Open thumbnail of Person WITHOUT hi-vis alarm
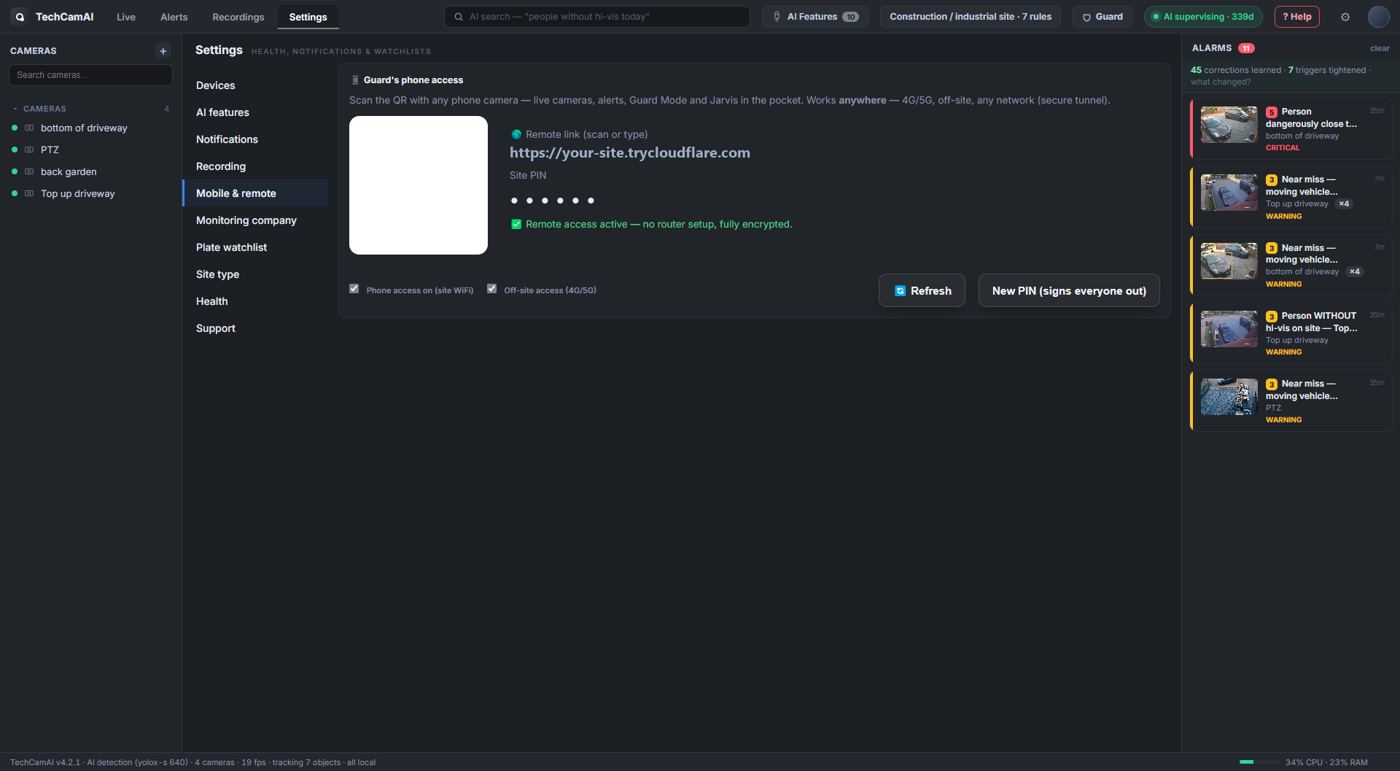Image resolution: width=1400 pixels, height=771 pixels. (1229, 329)
